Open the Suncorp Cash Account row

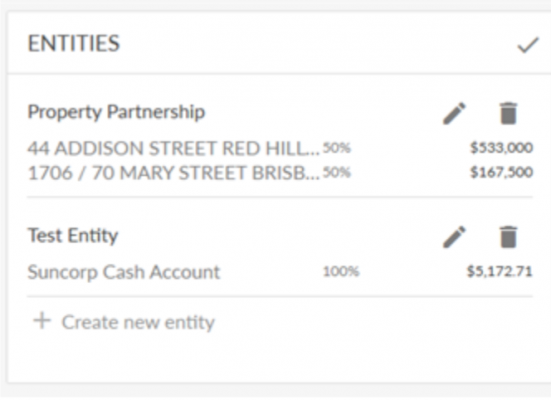click(280, 272)
